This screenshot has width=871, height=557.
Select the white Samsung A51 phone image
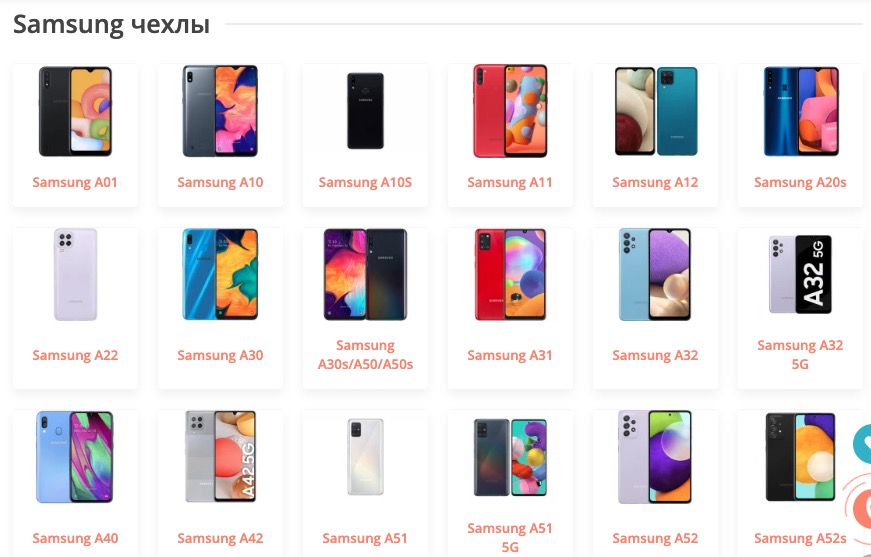[x=365, y=457]
